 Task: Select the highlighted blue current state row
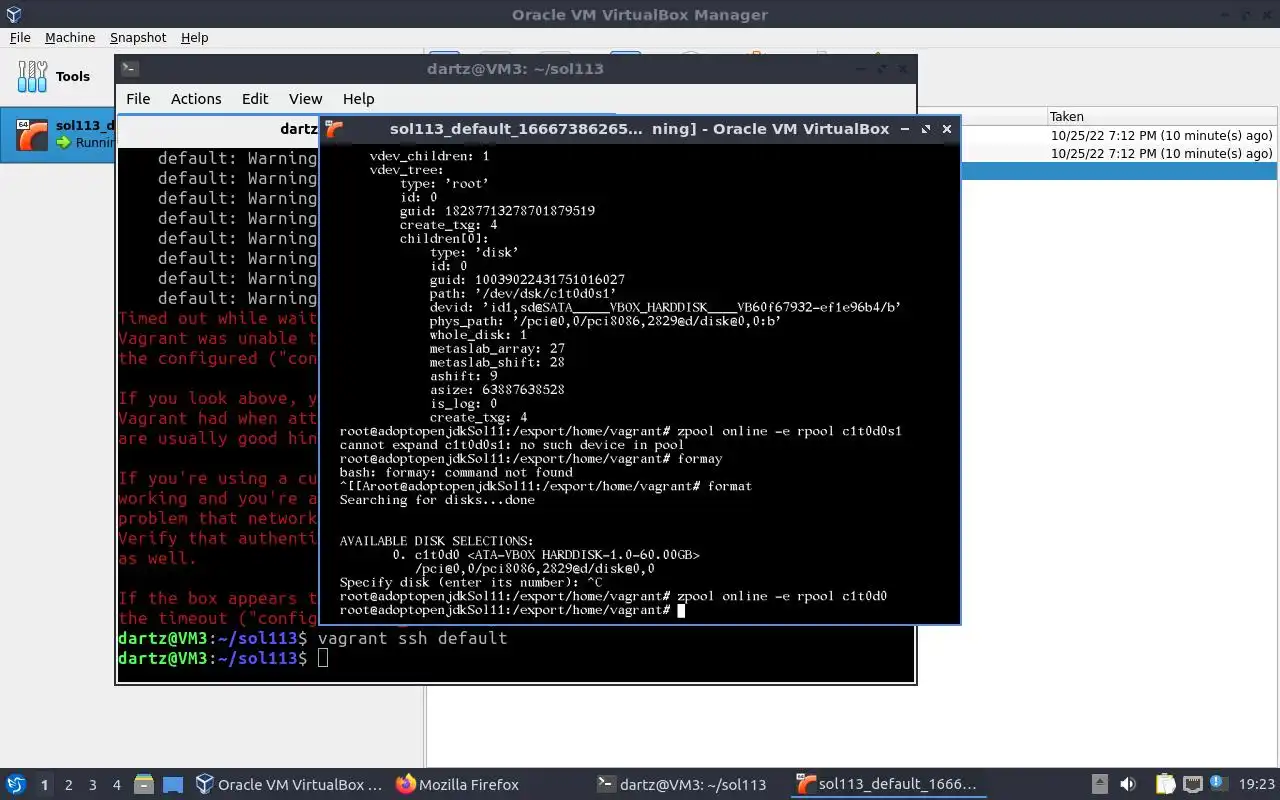1120,171
